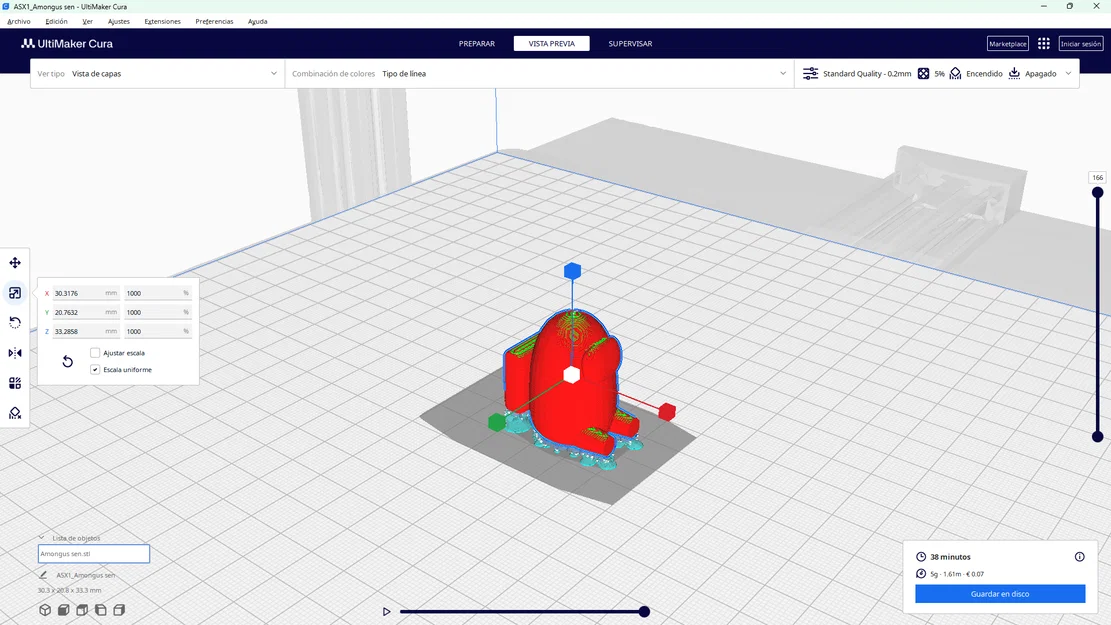Play the layer simulation
This screenshot has height=625, width=1111.
[x=386, y=612]
